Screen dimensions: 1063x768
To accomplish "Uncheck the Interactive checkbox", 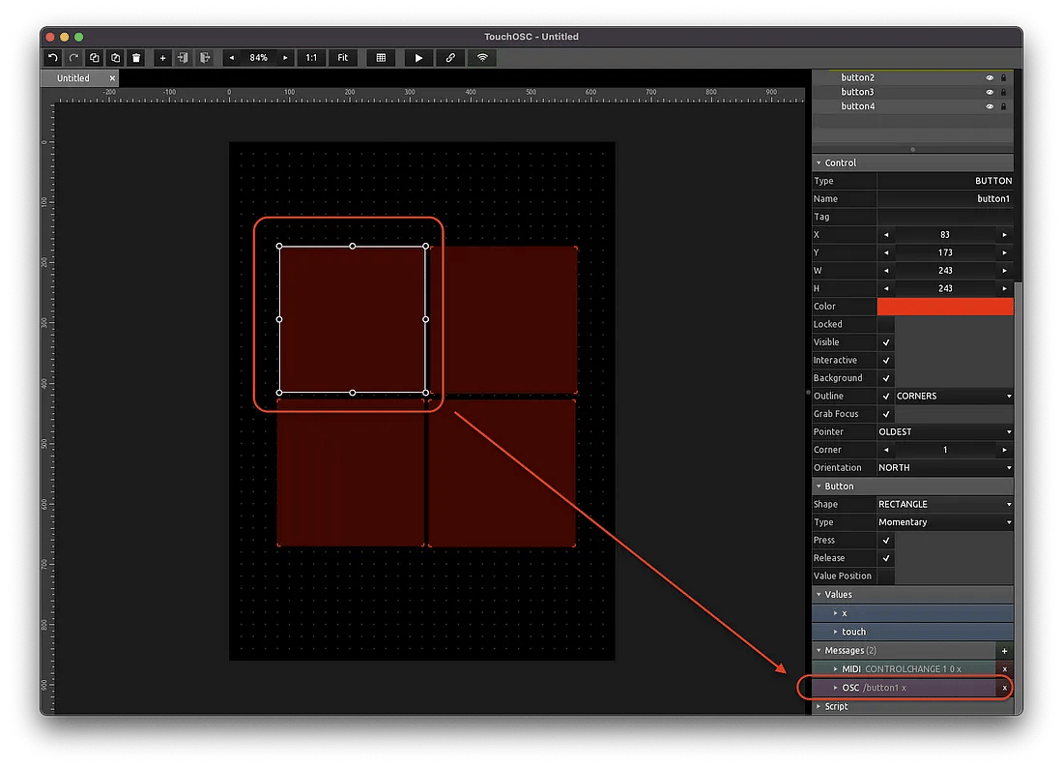I will pos(886,360).
